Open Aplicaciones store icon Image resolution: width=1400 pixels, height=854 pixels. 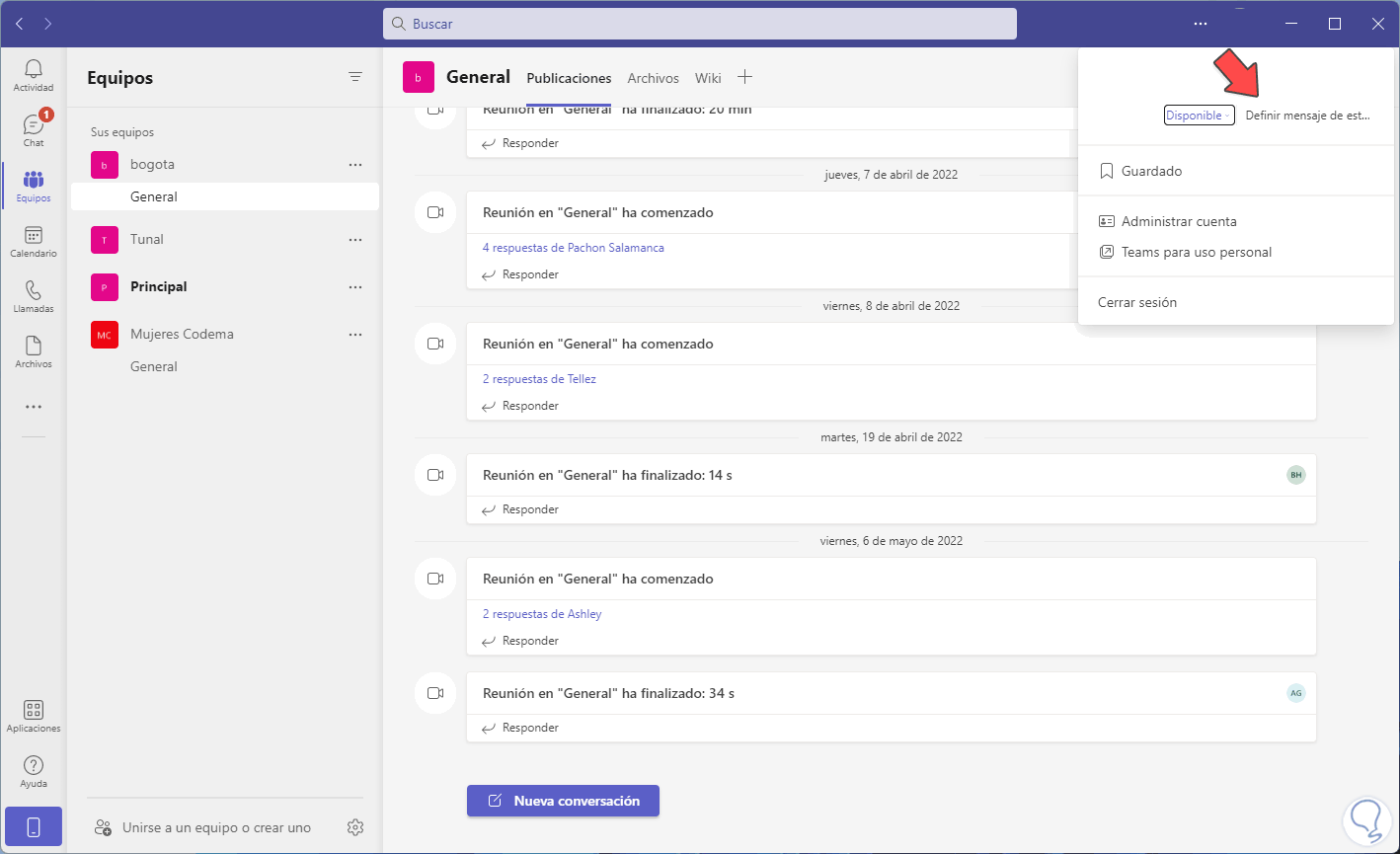click(34, 717)
